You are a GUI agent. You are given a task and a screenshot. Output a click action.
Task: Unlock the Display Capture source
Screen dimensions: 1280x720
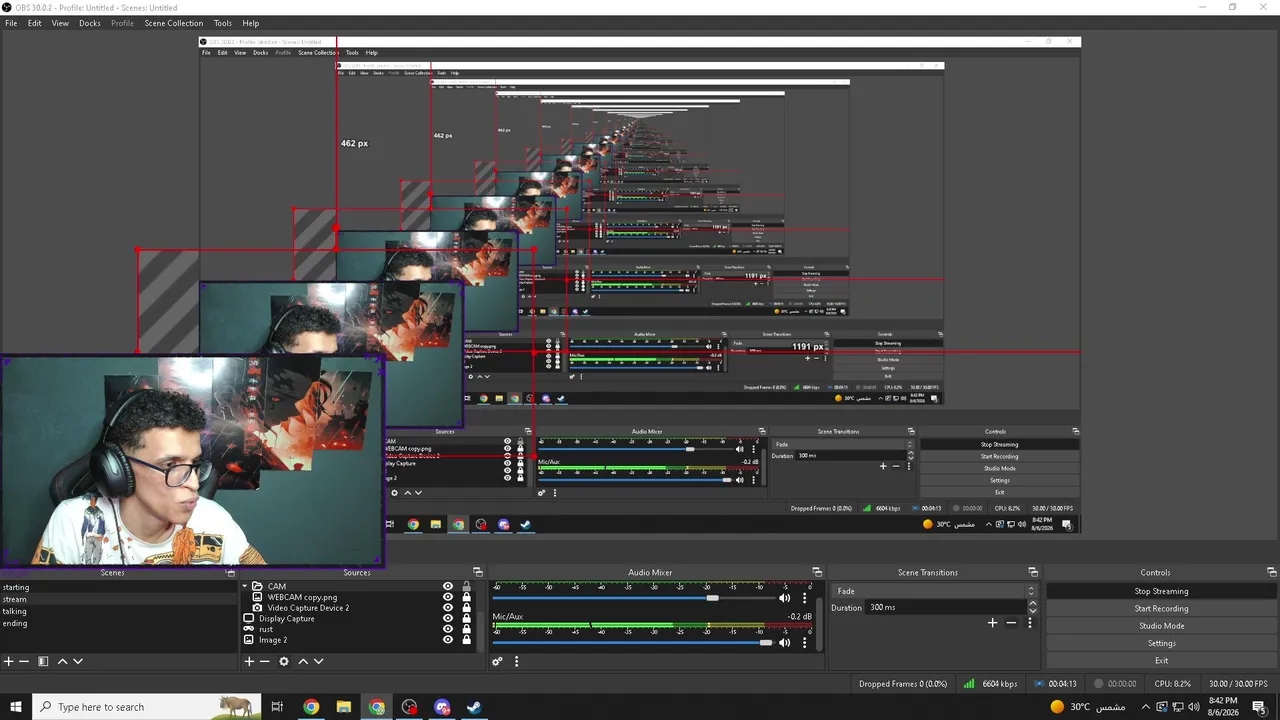pyautogui.click(x=466, y=619)
